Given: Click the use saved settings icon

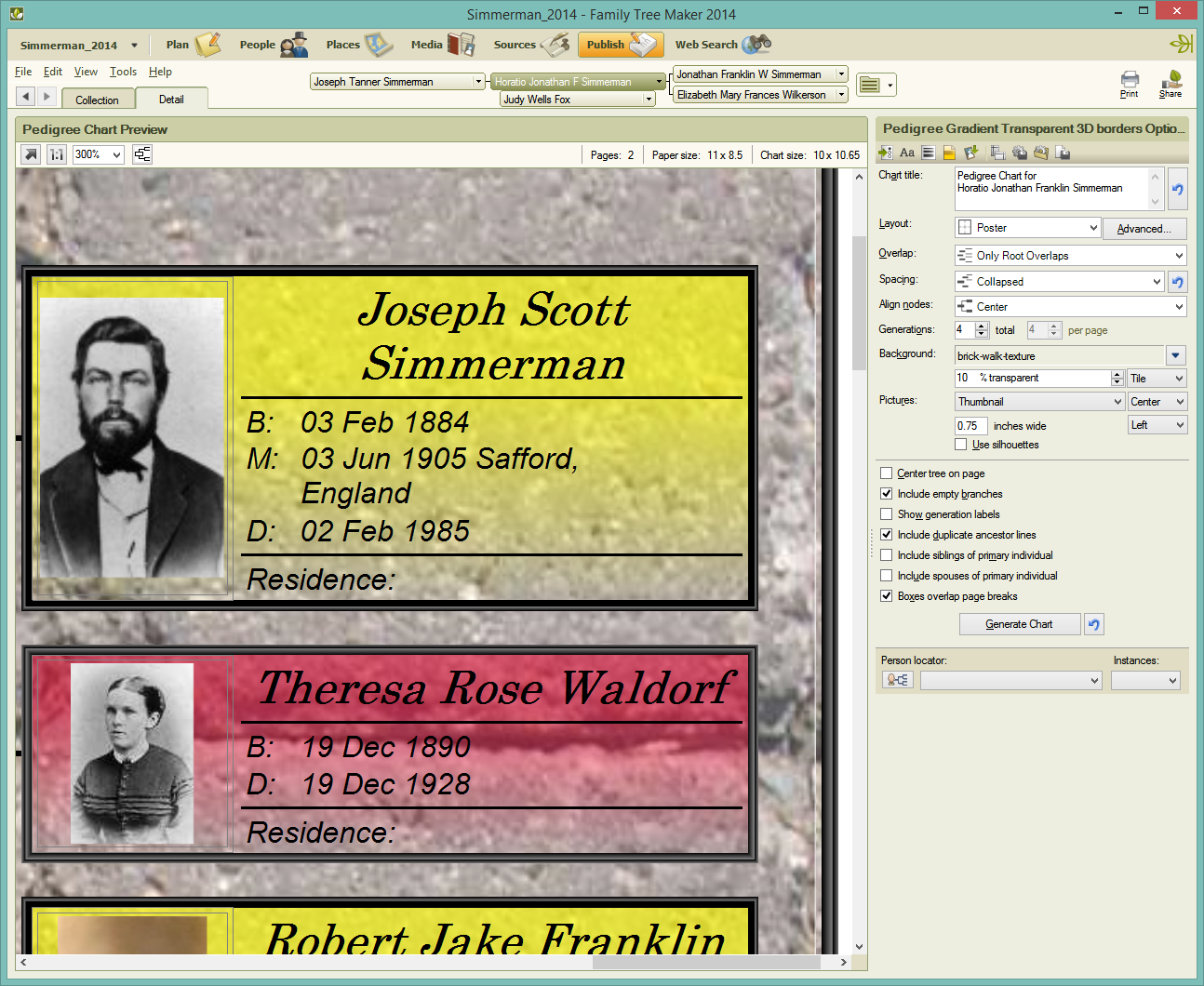Looking at the screenshot, I should click(x=997, y=153).
